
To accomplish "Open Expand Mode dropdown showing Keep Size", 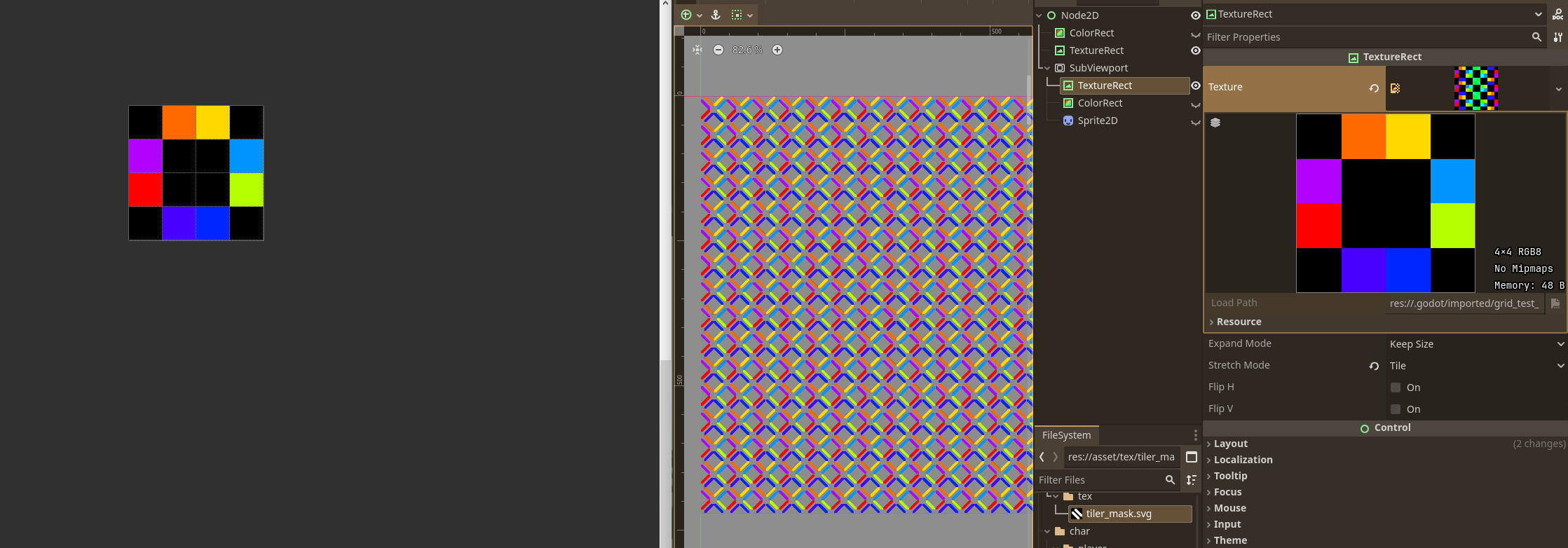I will (x=1476, y=344).
